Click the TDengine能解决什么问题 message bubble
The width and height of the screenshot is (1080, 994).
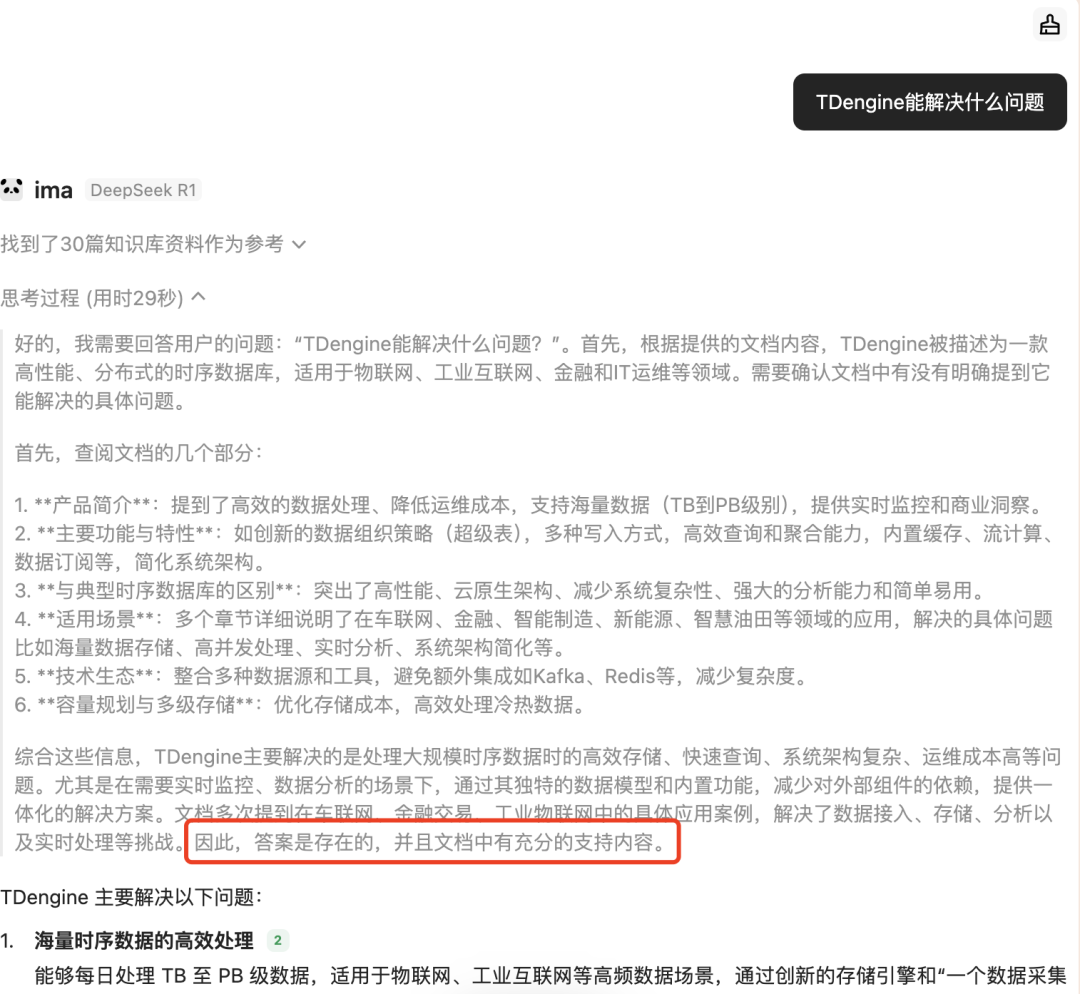coord(929,102)
